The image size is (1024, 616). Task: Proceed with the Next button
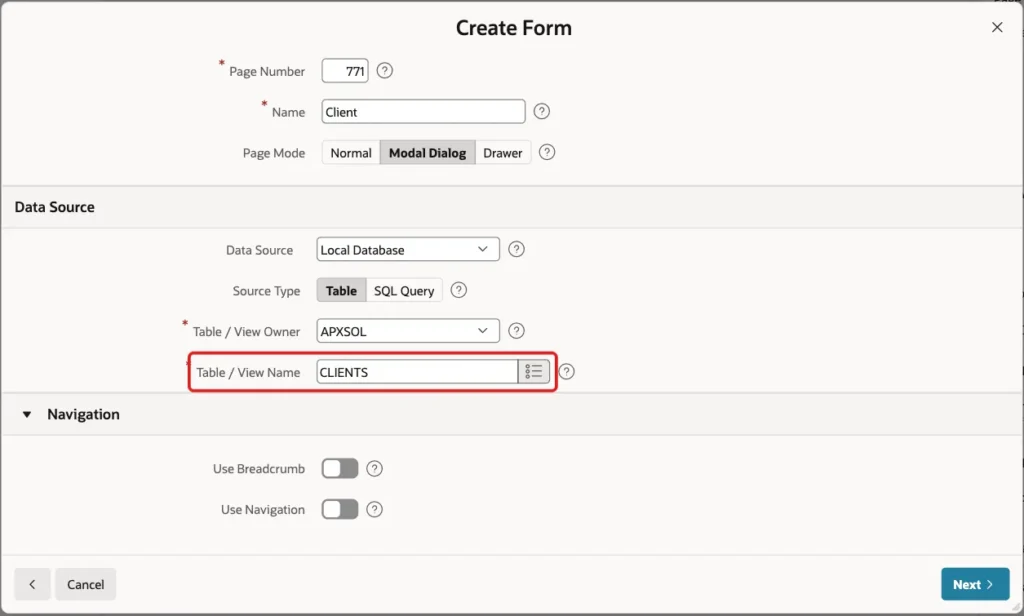click(x=975, y=584)
